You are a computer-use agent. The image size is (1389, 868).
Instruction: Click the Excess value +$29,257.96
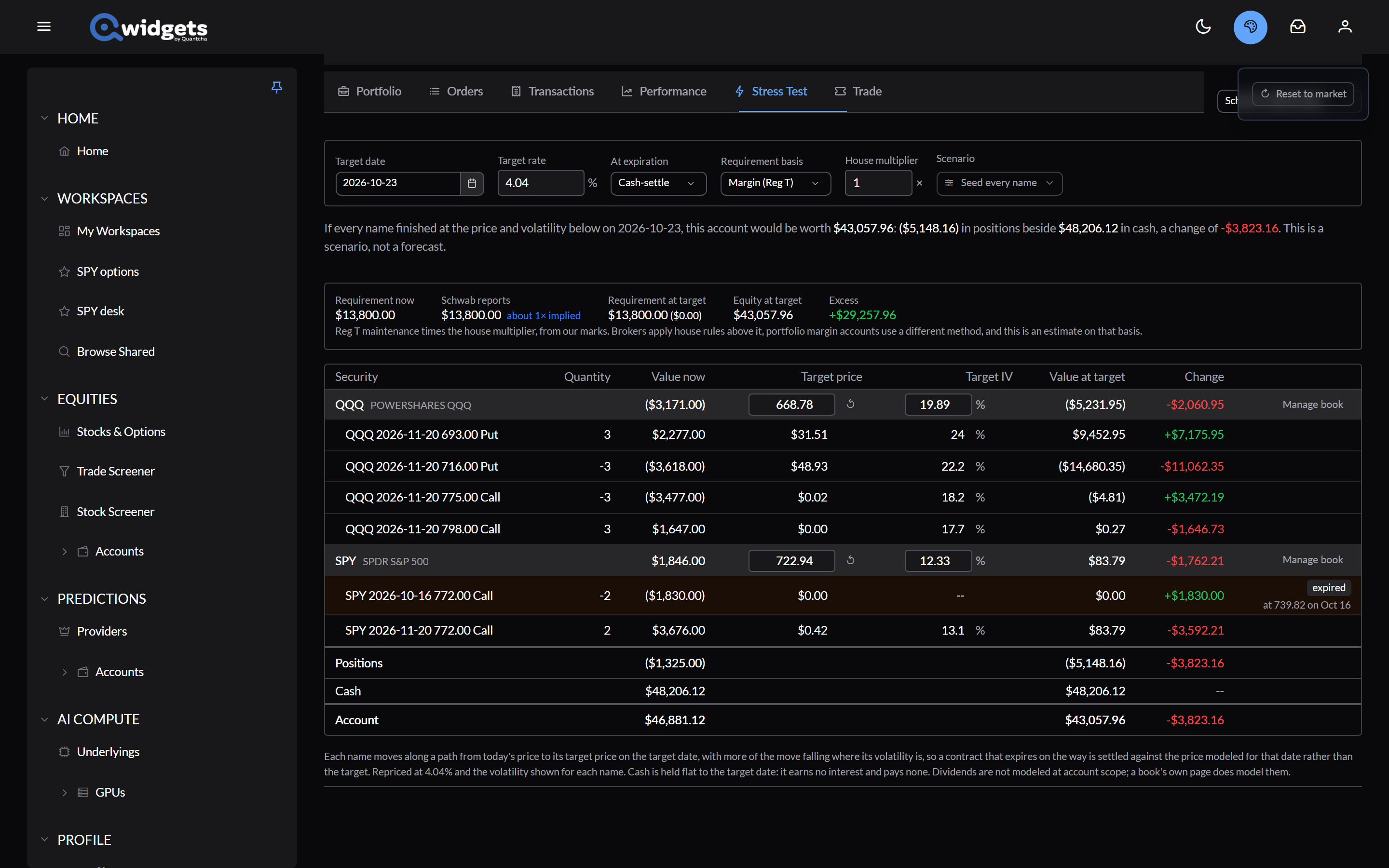[x=862, y=315]
